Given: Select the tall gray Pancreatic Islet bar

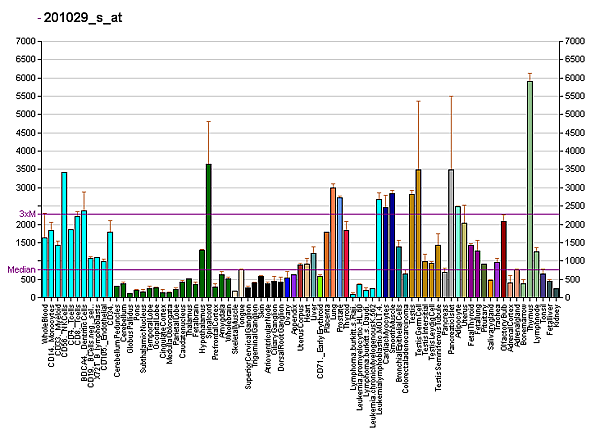Looking at the screenshot, I should pos(451,234).
